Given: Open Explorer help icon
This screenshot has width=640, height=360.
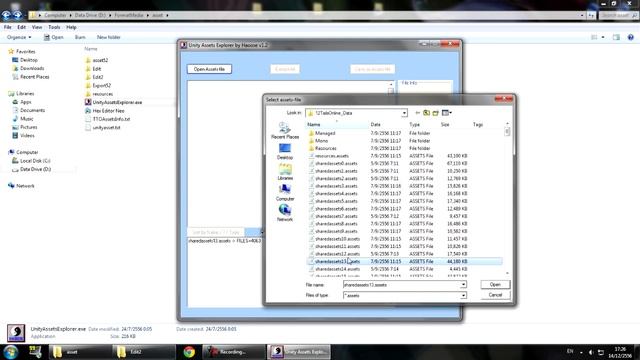Looking at the screenshot, I should (631, 37).
